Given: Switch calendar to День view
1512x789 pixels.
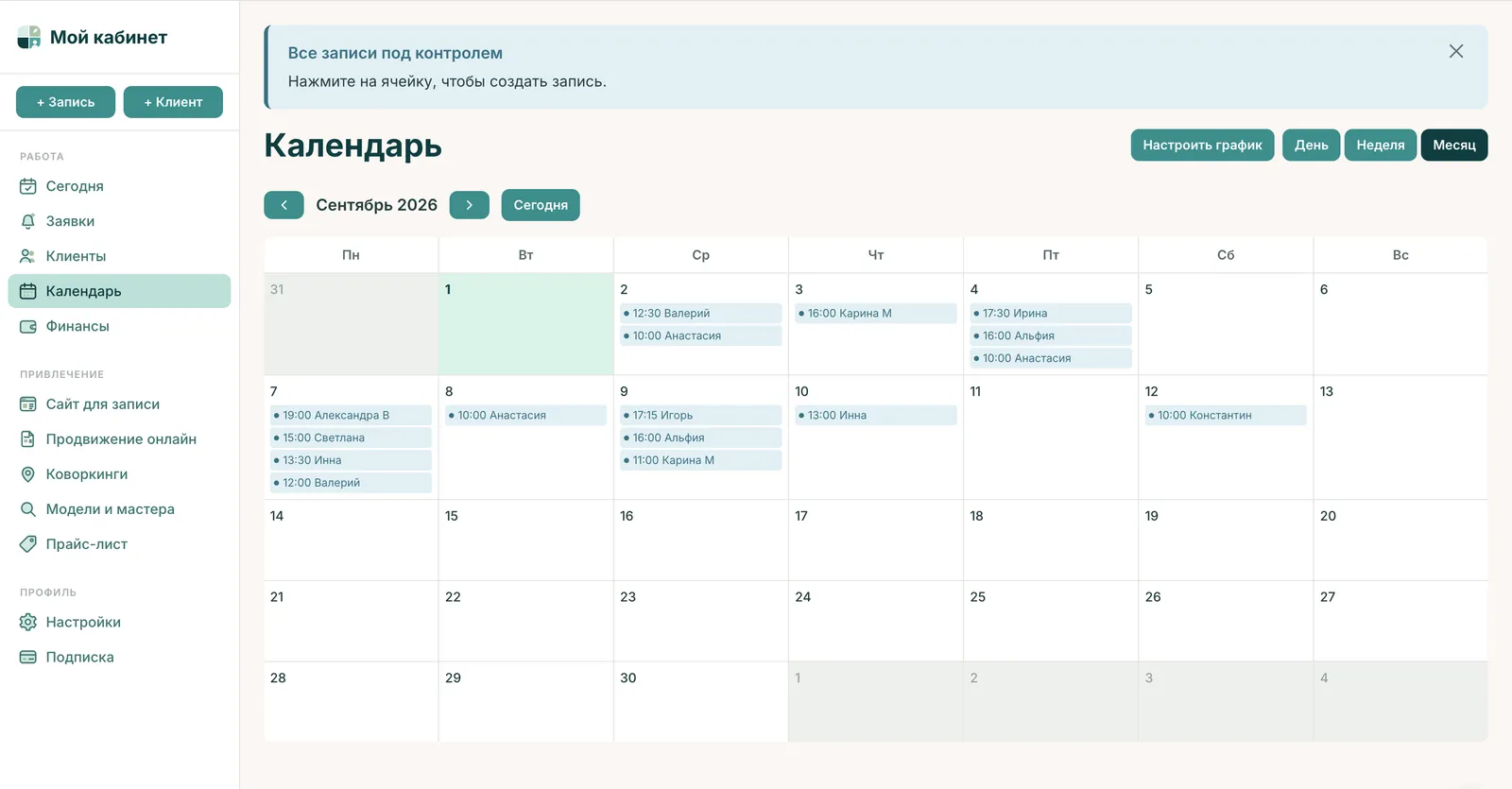Looking at the screenshot, I should click(1311, 145).
